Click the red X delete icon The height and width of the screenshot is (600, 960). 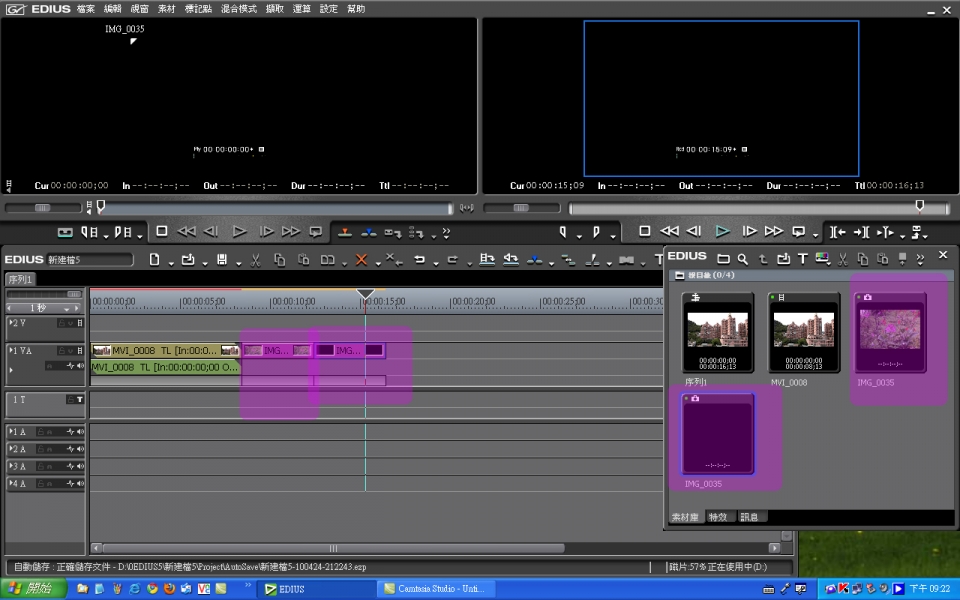coord(362,260)
